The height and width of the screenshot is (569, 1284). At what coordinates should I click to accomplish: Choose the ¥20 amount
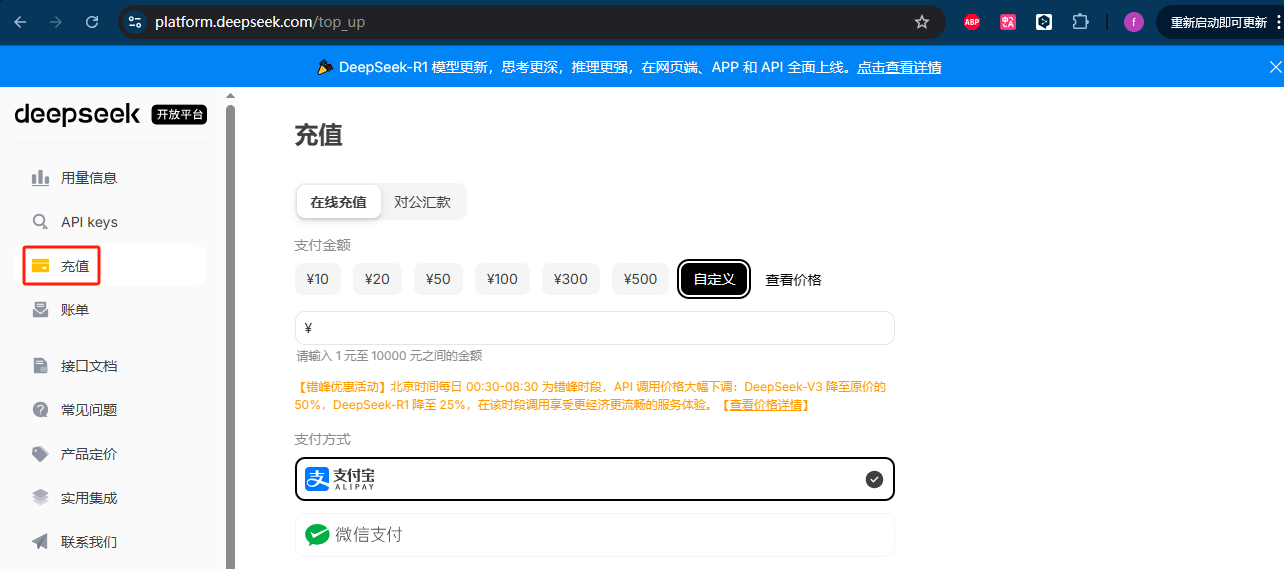(x=377, y=279)
